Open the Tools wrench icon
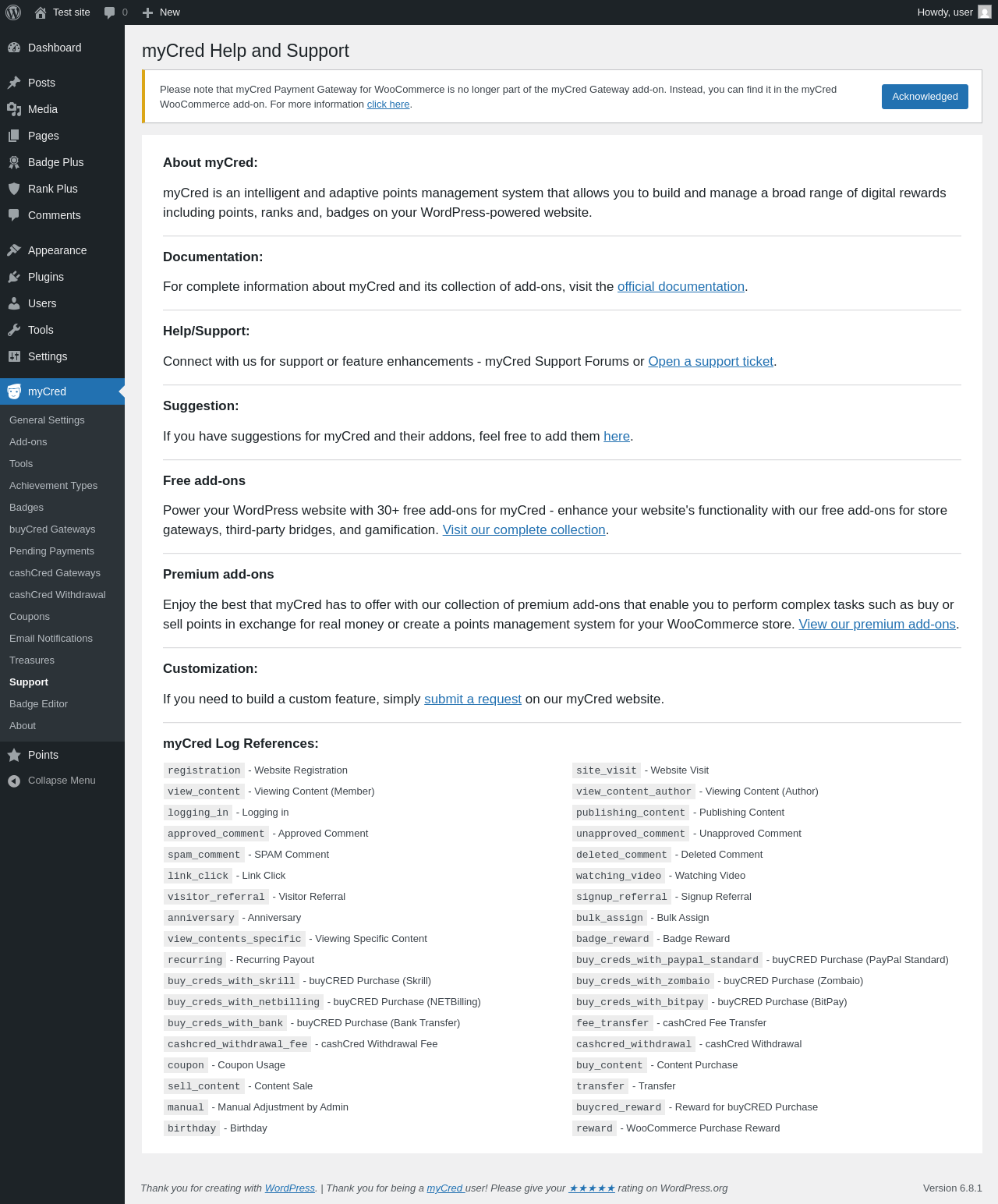Image resolution: width=998 pixels, height=1204 pixels. [14, 330]
